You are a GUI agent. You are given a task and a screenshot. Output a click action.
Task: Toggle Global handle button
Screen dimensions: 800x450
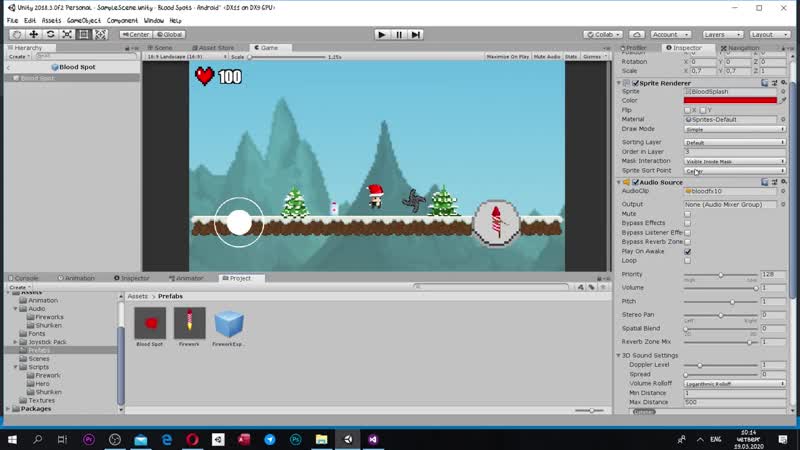point(169,35)
